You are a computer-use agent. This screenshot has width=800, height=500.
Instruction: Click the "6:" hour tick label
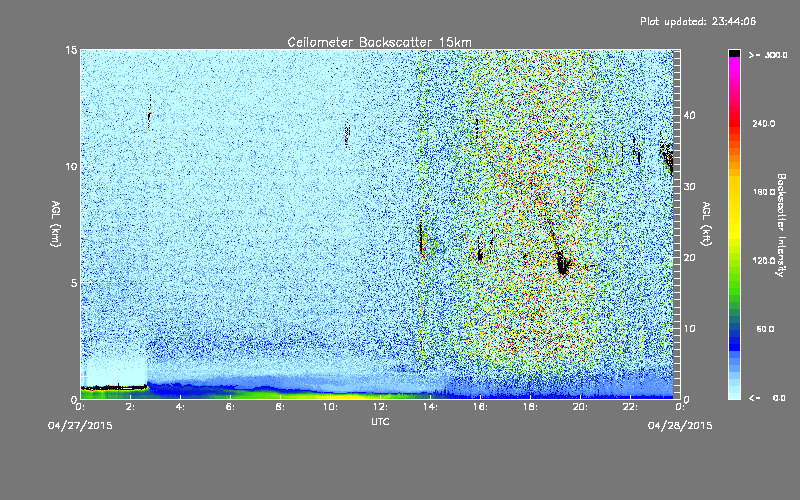(x=231, y=407)
